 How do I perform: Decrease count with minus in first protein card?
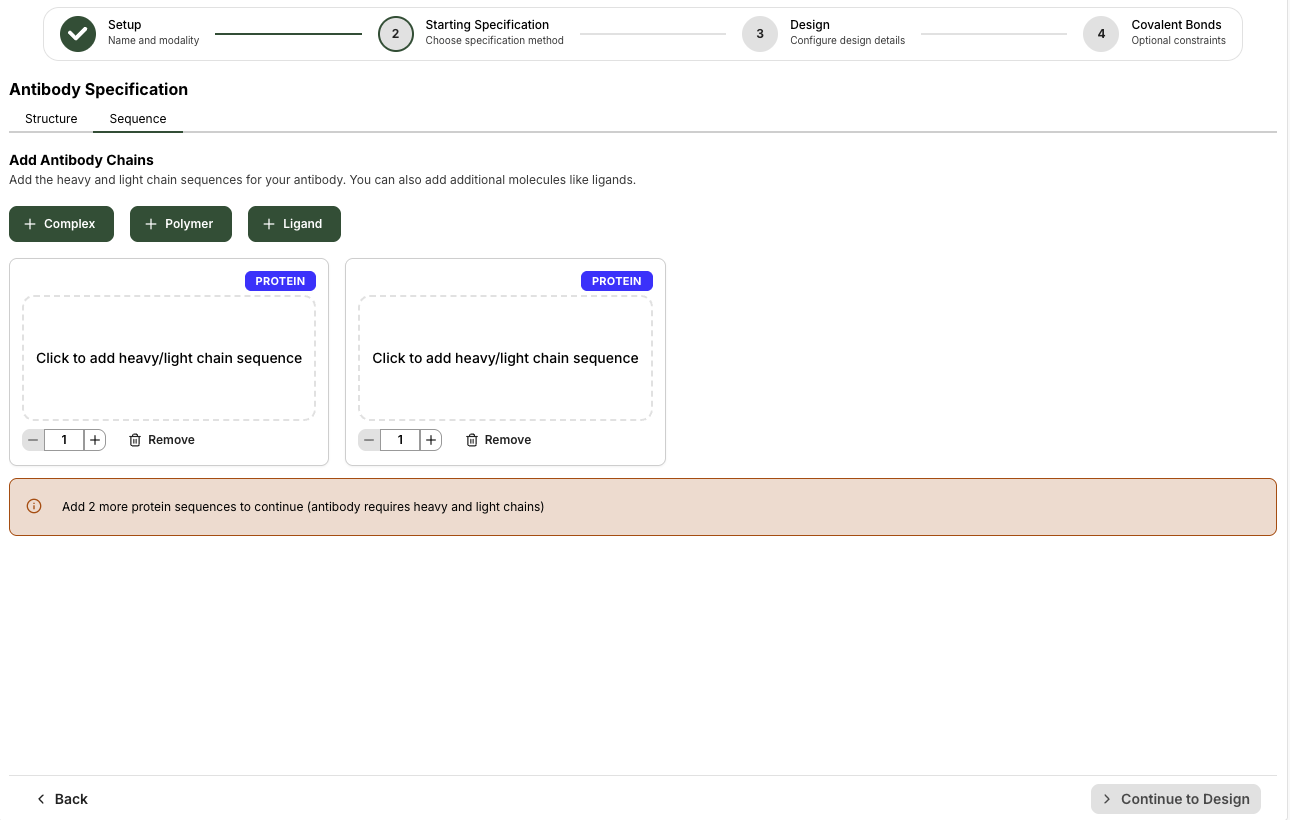(33, 440)
